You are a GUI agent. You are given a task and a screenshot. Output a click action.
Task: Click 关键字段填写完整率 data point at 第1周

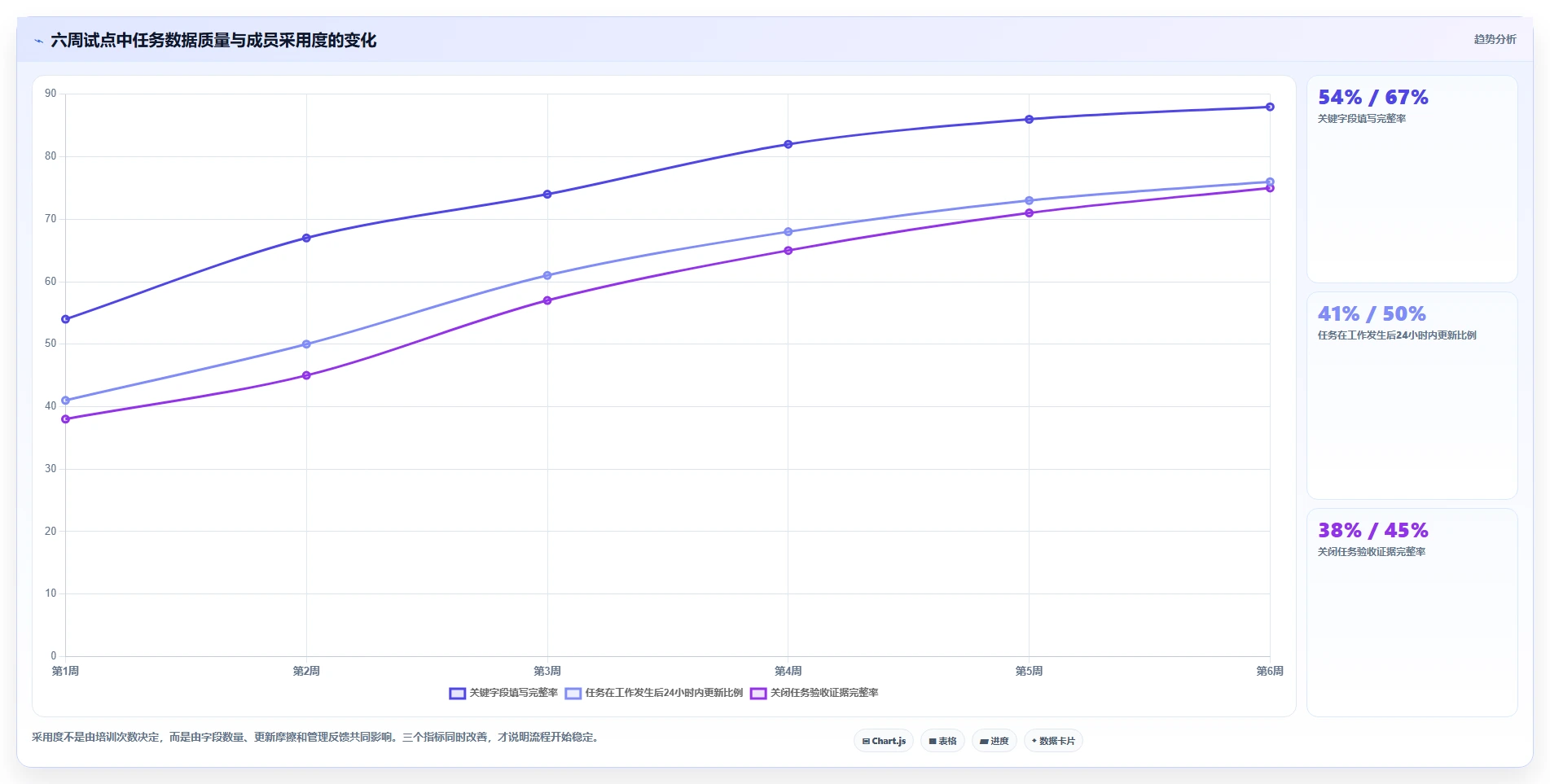point(66,319)
